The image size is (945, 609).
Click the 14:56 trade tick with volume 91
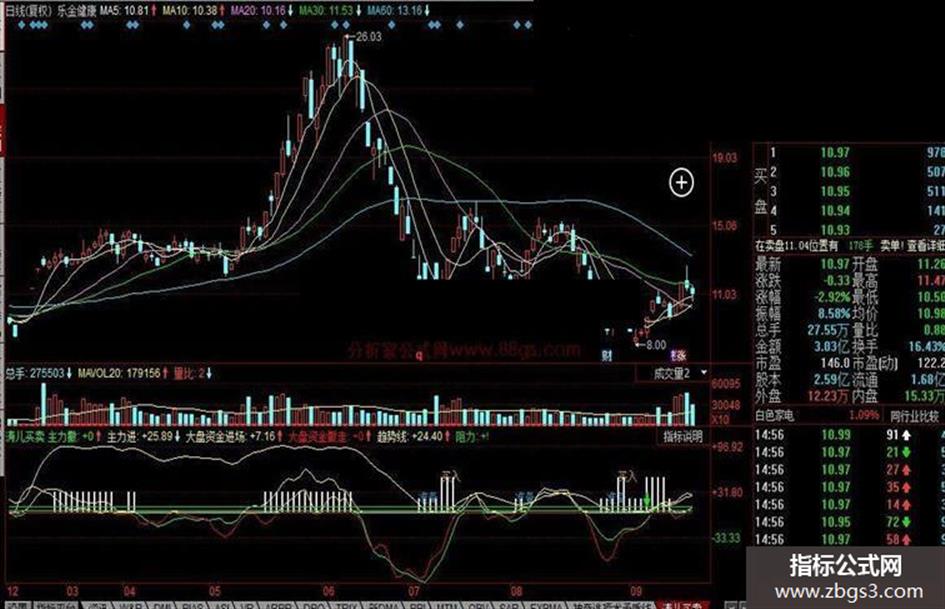(849, 435)
